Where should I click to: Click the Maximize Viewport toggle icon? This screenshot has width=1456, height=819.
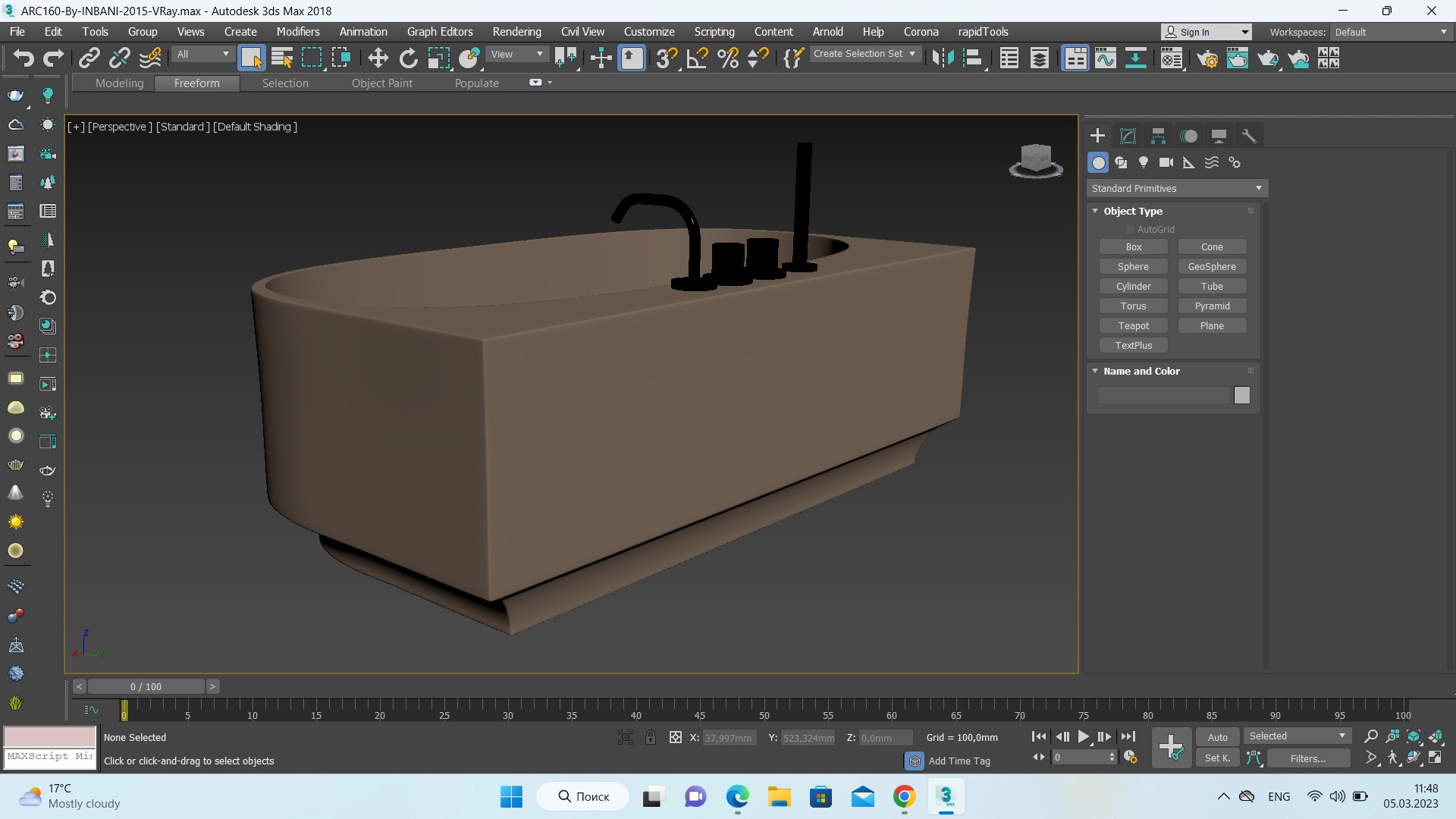click(1436, 758)
